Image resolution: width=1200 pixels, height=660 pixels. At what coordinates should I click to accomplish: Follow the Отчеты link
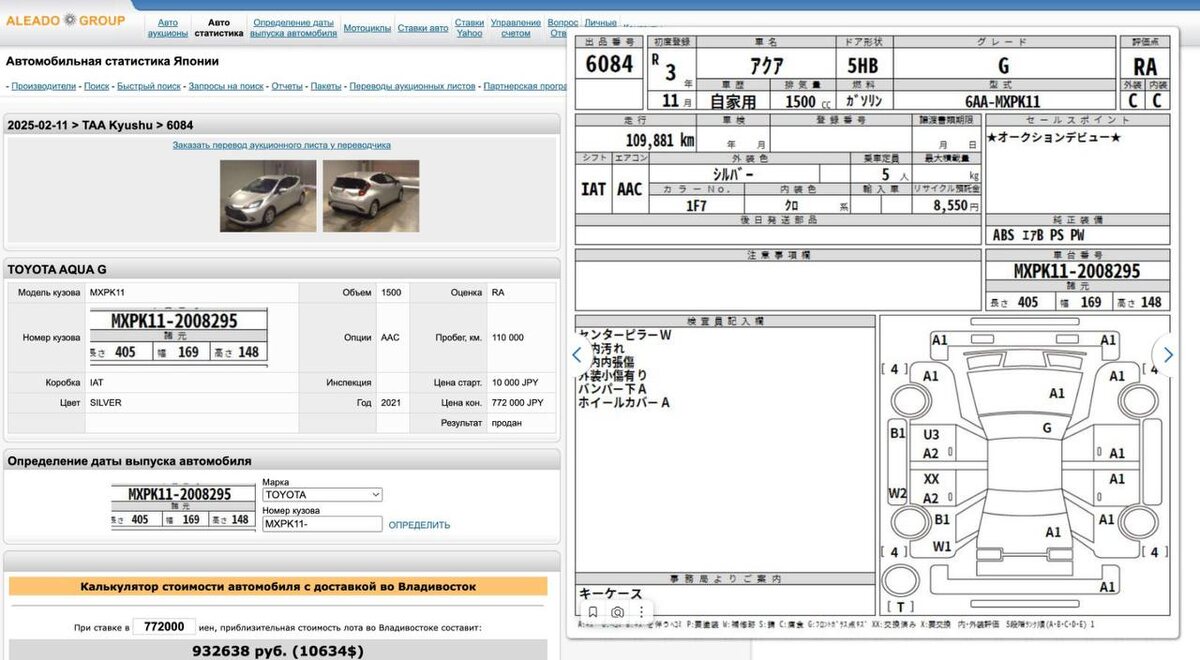[x=287, y=87]
